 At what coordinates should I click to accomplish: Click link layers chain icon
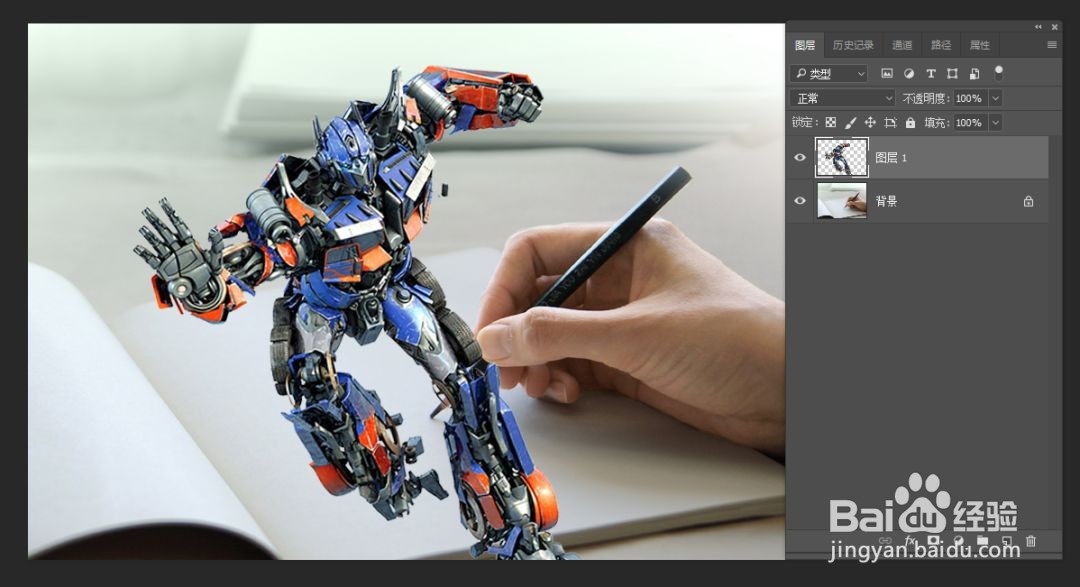[x=885, y=541]
